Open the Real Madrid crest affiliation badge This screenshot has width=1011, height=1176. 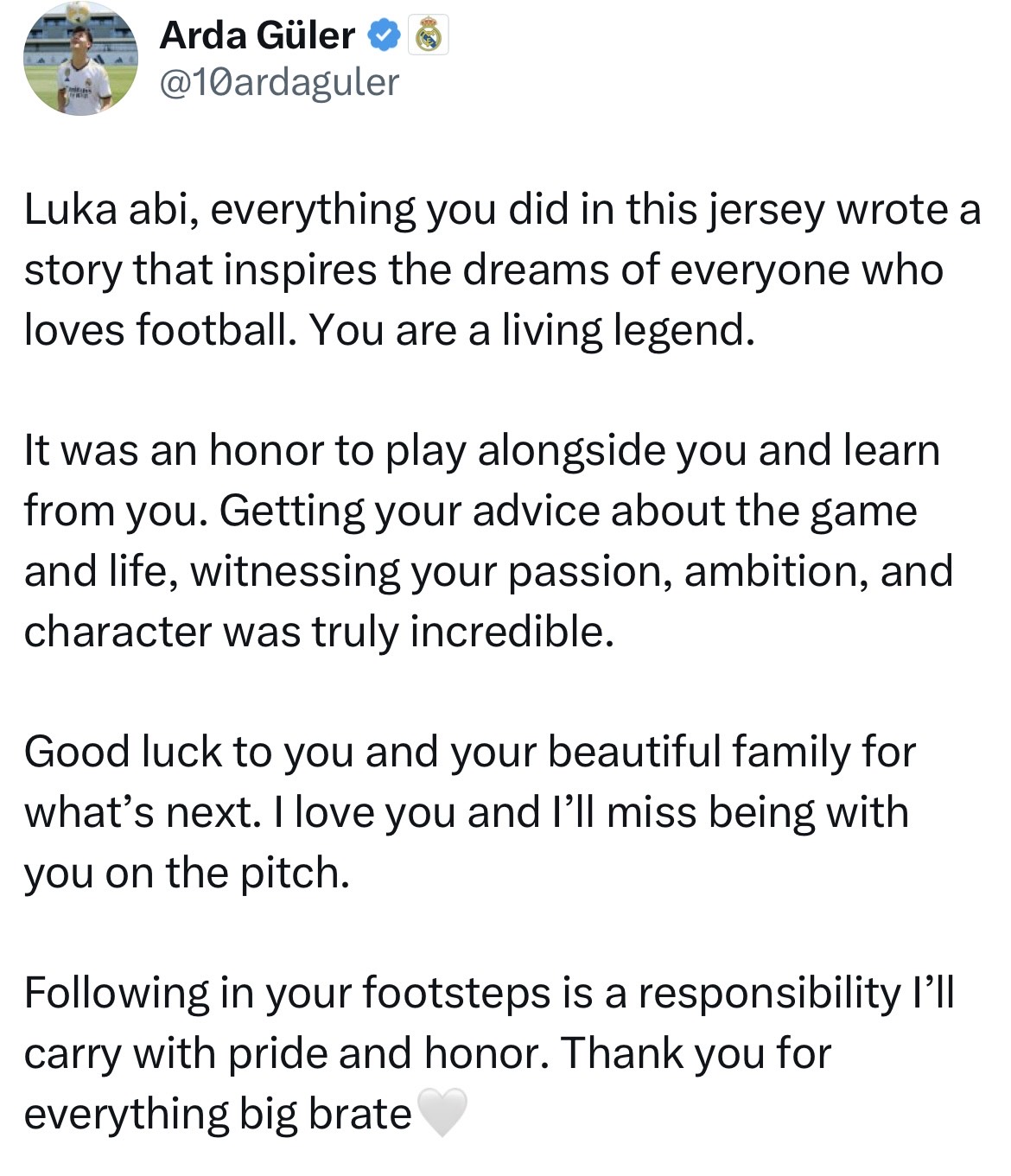pyautogui.click(x=428, y=36)
